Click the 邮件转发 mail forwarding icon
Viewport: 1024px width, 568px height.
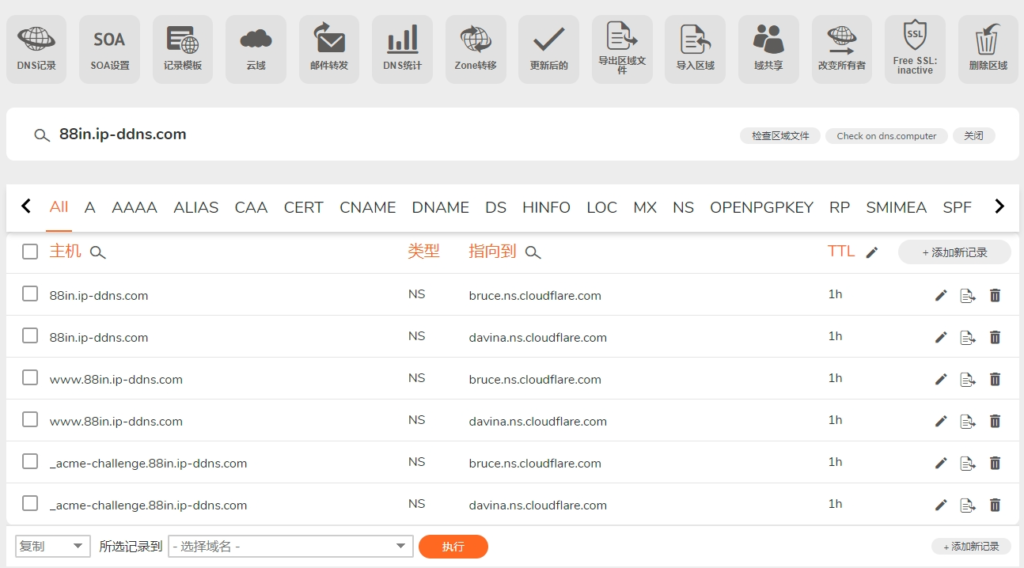pyautogui.click(x=329, y=48)
